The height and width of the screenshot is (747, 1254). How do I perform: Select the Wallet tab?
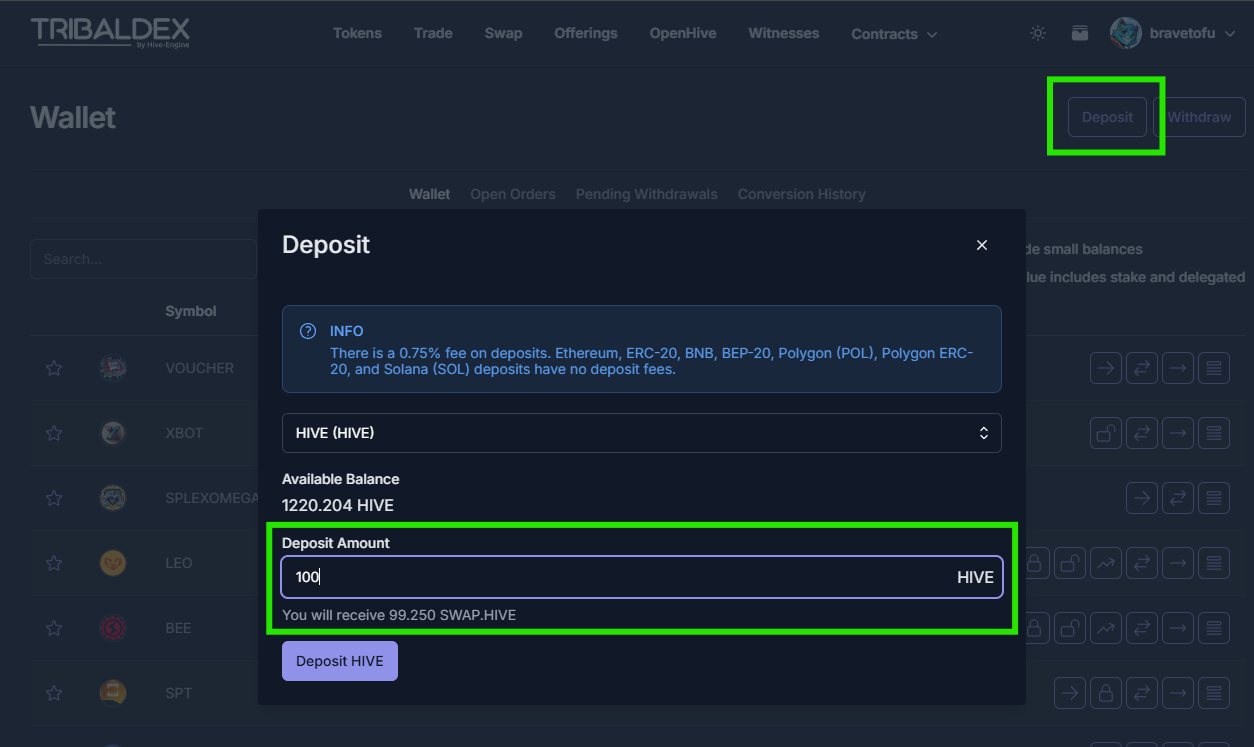pyautogui.click(x=429, y=194)
